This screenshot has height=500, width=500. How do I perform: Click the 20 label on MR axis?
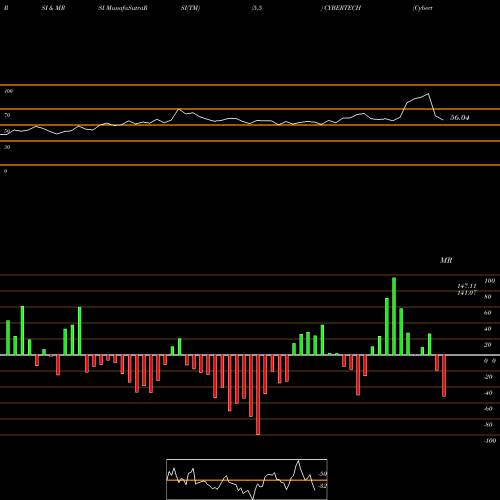tap(488, 345)
